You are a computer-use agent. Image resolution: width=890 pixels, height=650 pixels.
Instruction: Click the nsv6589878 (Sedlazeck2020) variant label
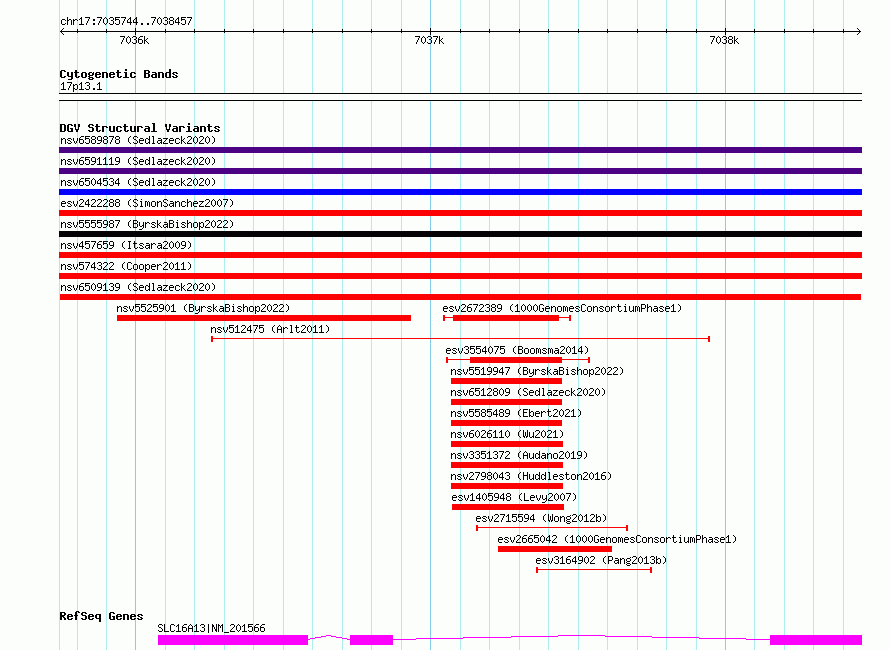[x=138, y=140]
